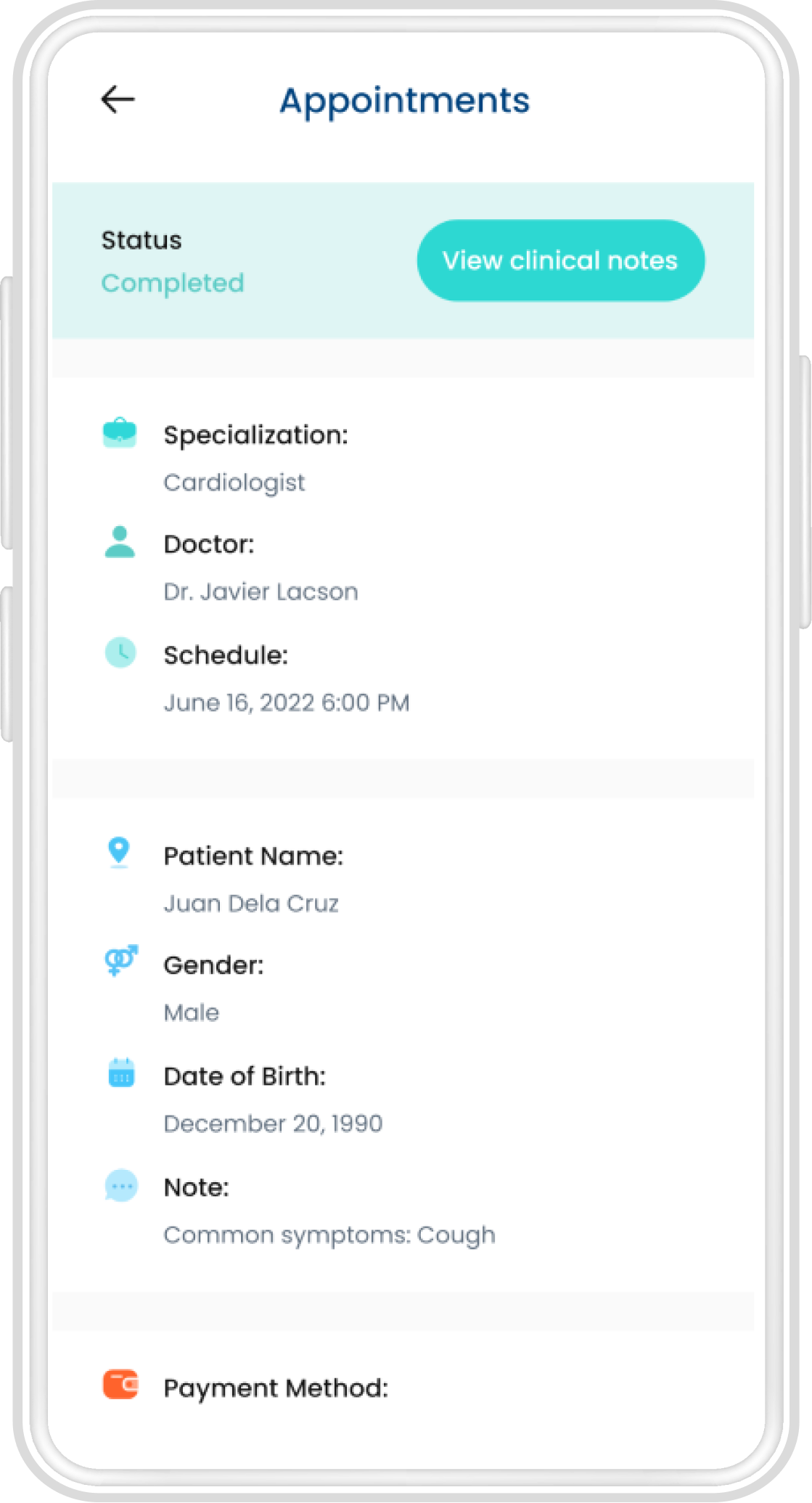The width and height of the screenshot is (812, 1503).
Task: Click the December 20, 1990 birth date
Action: (x=273, y=1123)
